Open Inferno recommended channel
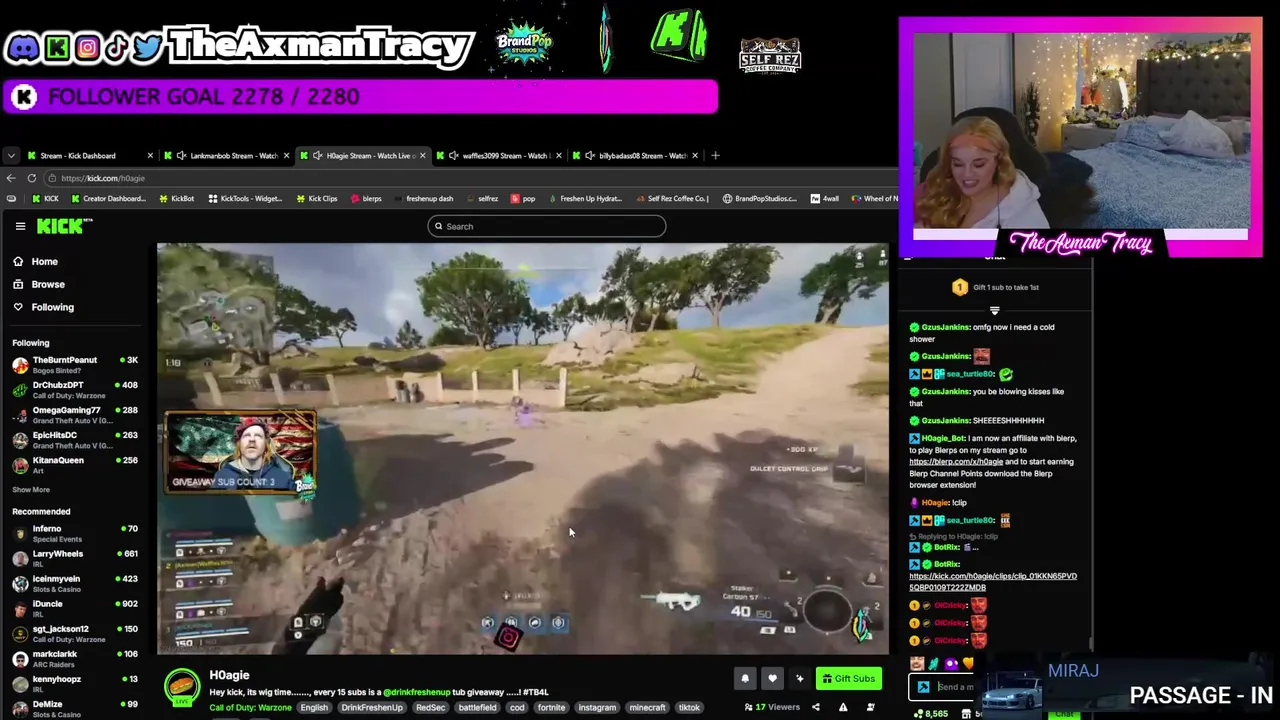The height and width of the screenshot is (720, 1280). coord(75,534)
